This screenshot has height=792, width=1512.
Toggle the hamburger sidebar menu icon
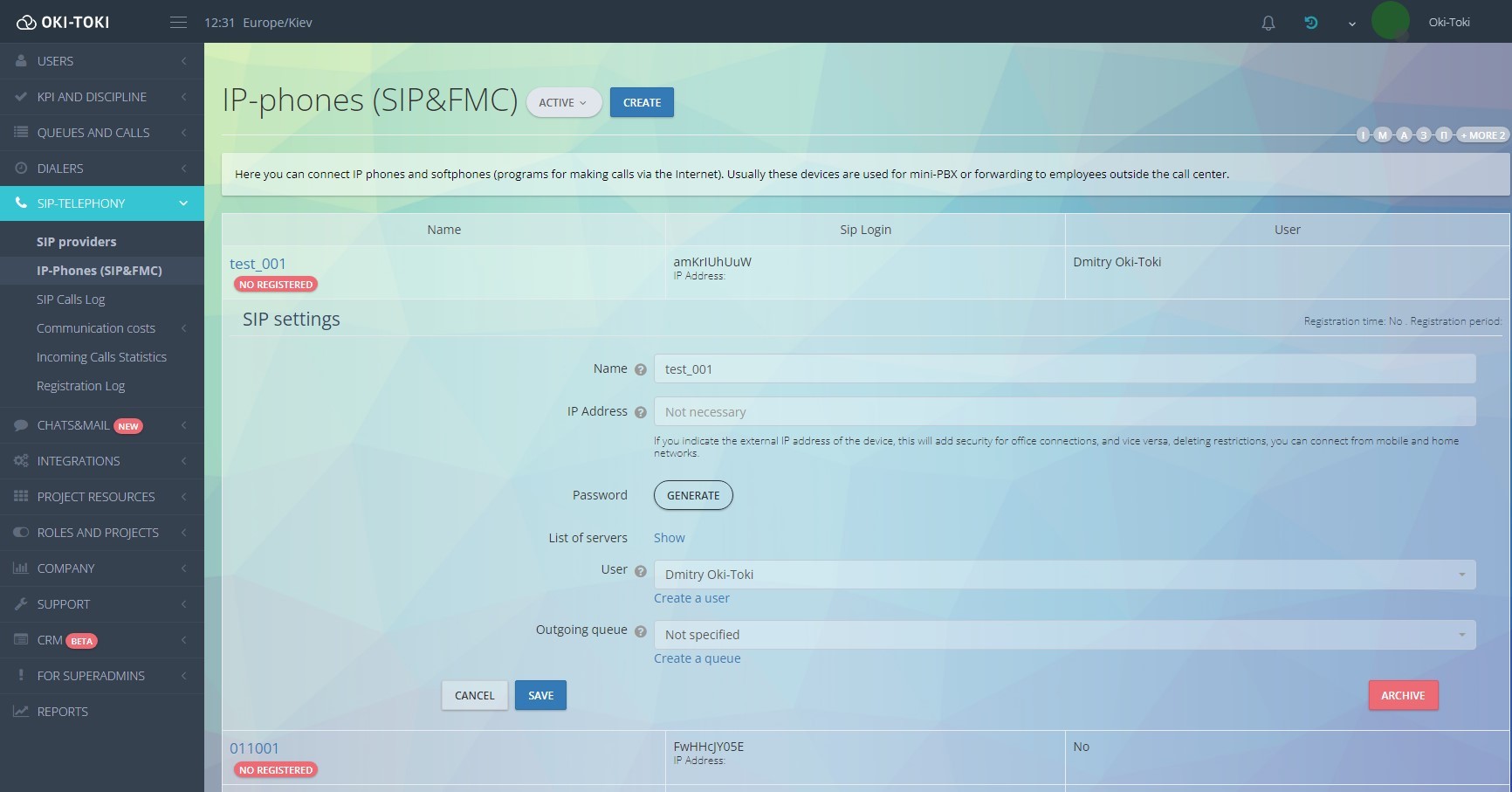178,23
